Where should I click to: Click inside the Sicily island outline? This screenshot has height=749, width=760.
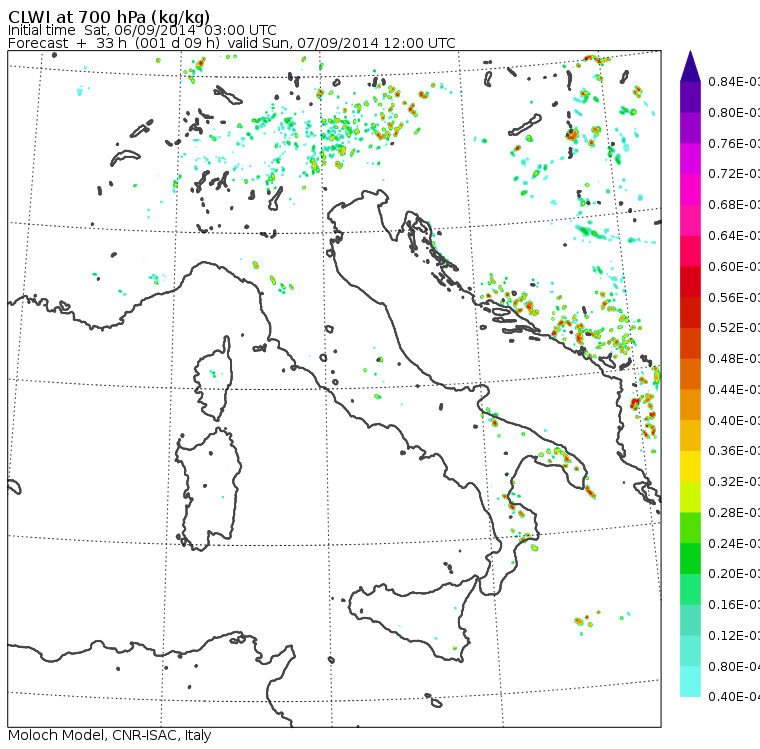[x=412, y=618]
